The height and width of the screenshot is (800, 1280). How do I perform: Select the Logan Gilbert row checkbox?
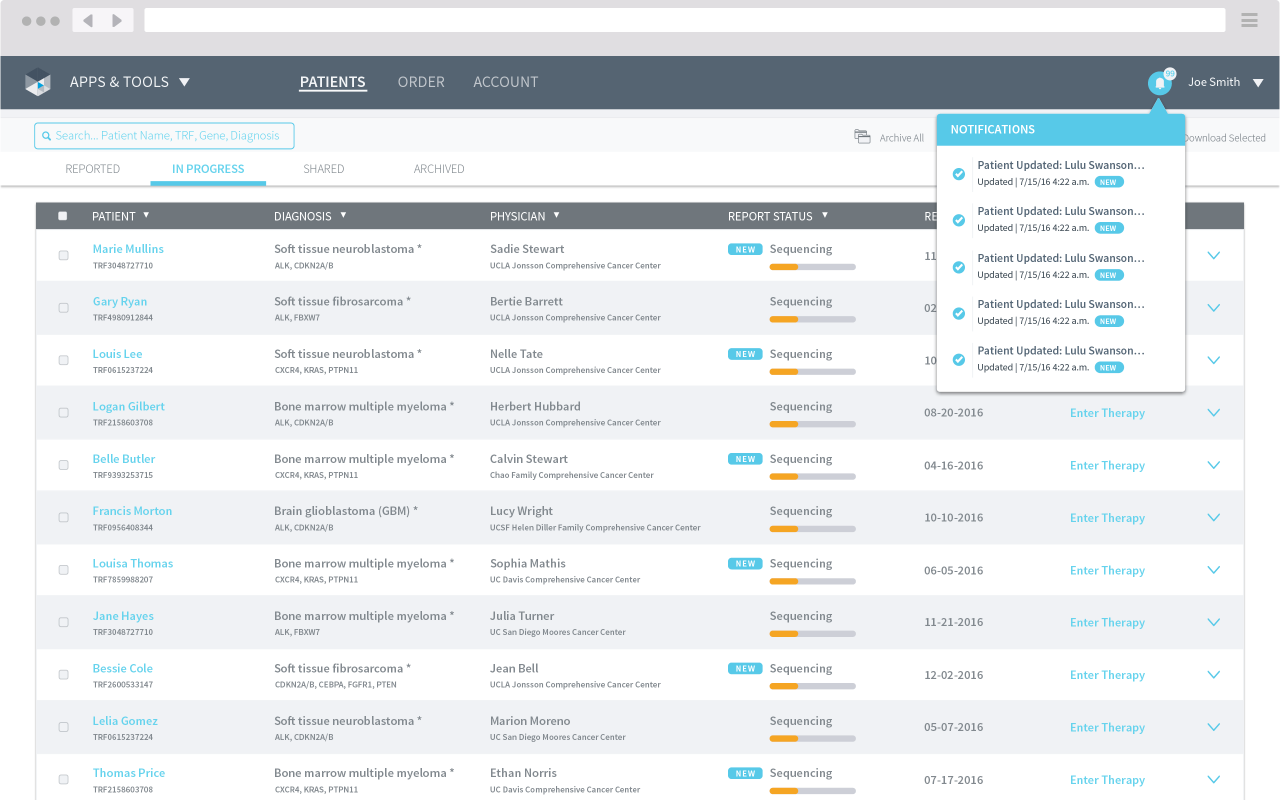[64, 413]
